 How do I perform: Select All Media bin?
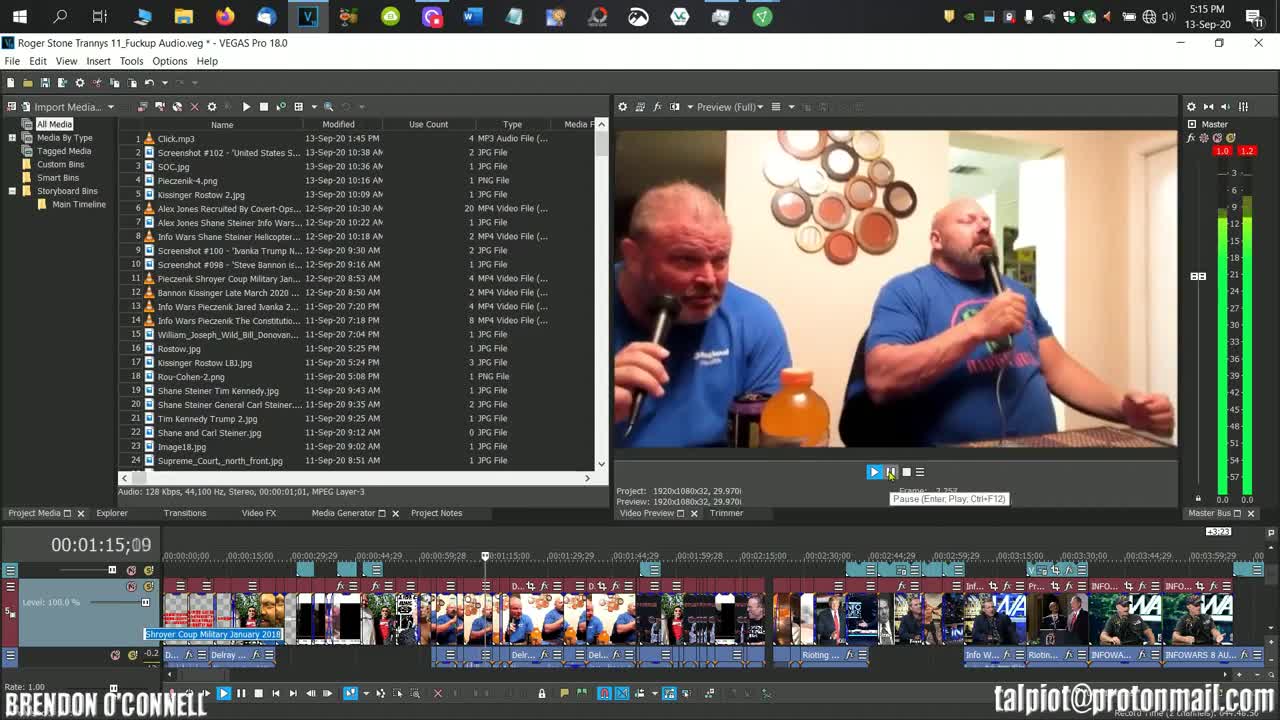coord(54,124)
